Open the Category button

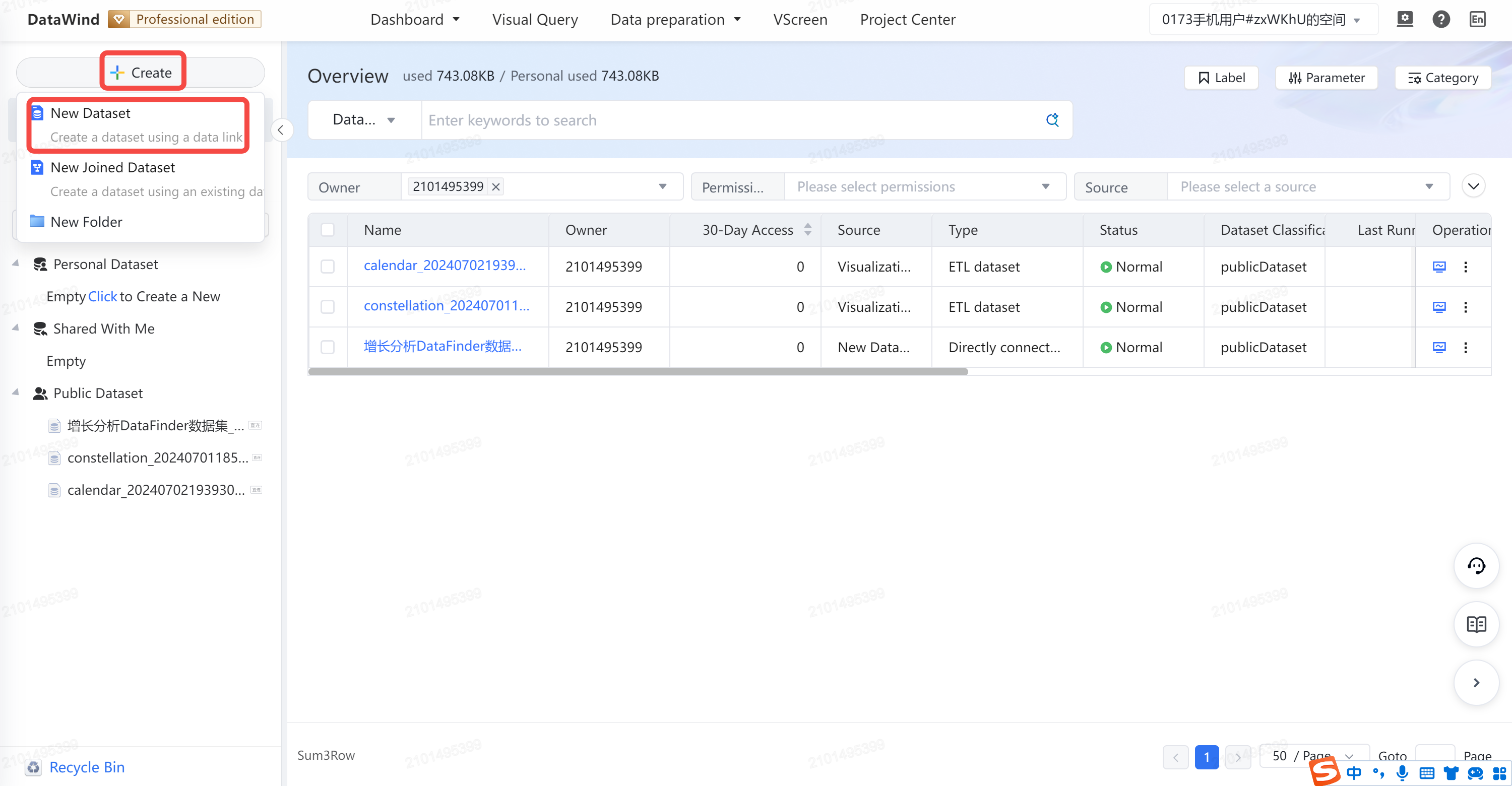pos(1443,78)
